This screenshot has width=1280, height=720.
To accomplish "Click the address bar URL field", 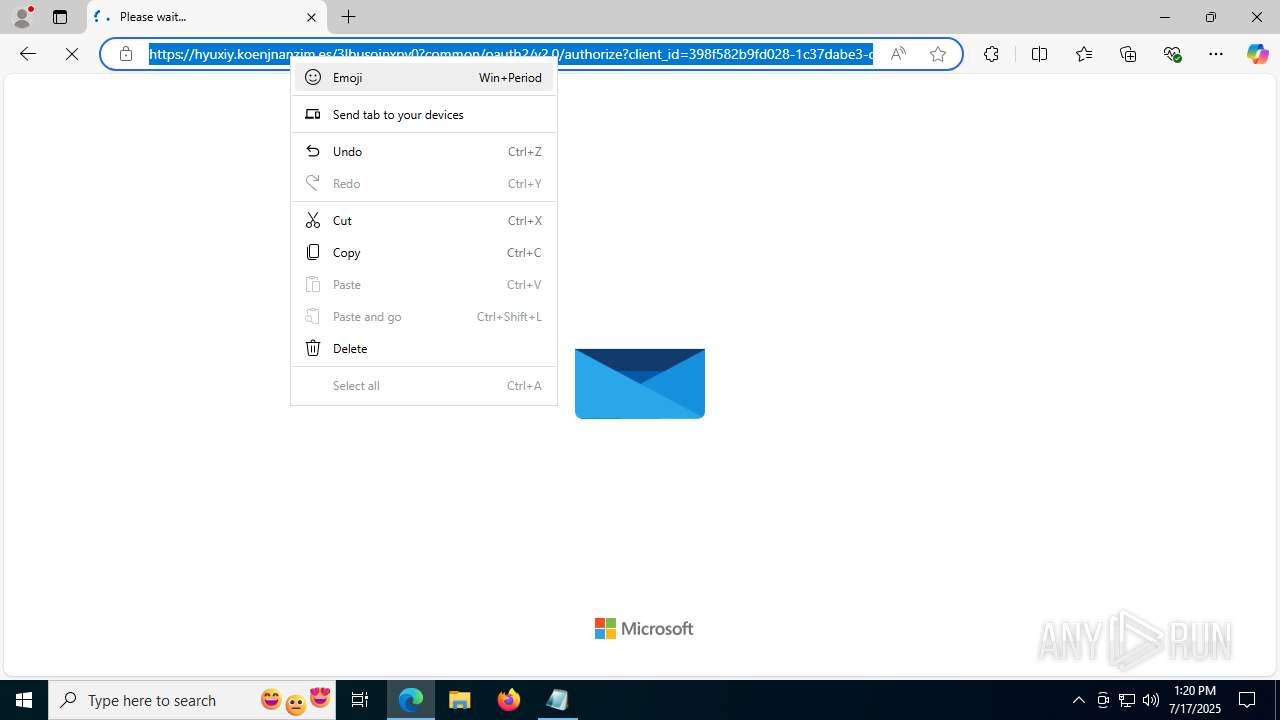I will [511, 54].
